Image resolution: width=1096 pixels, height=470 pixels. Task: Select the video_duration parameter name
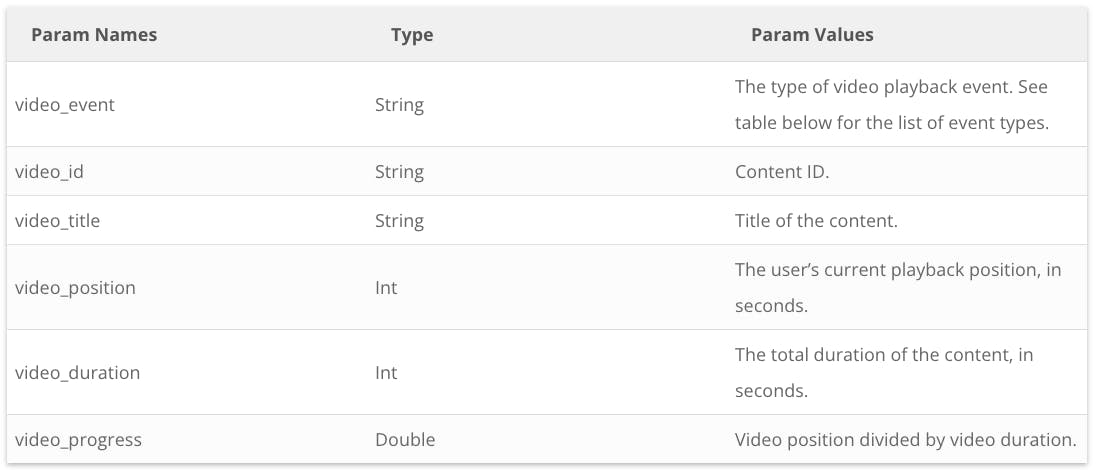point(77,373)
